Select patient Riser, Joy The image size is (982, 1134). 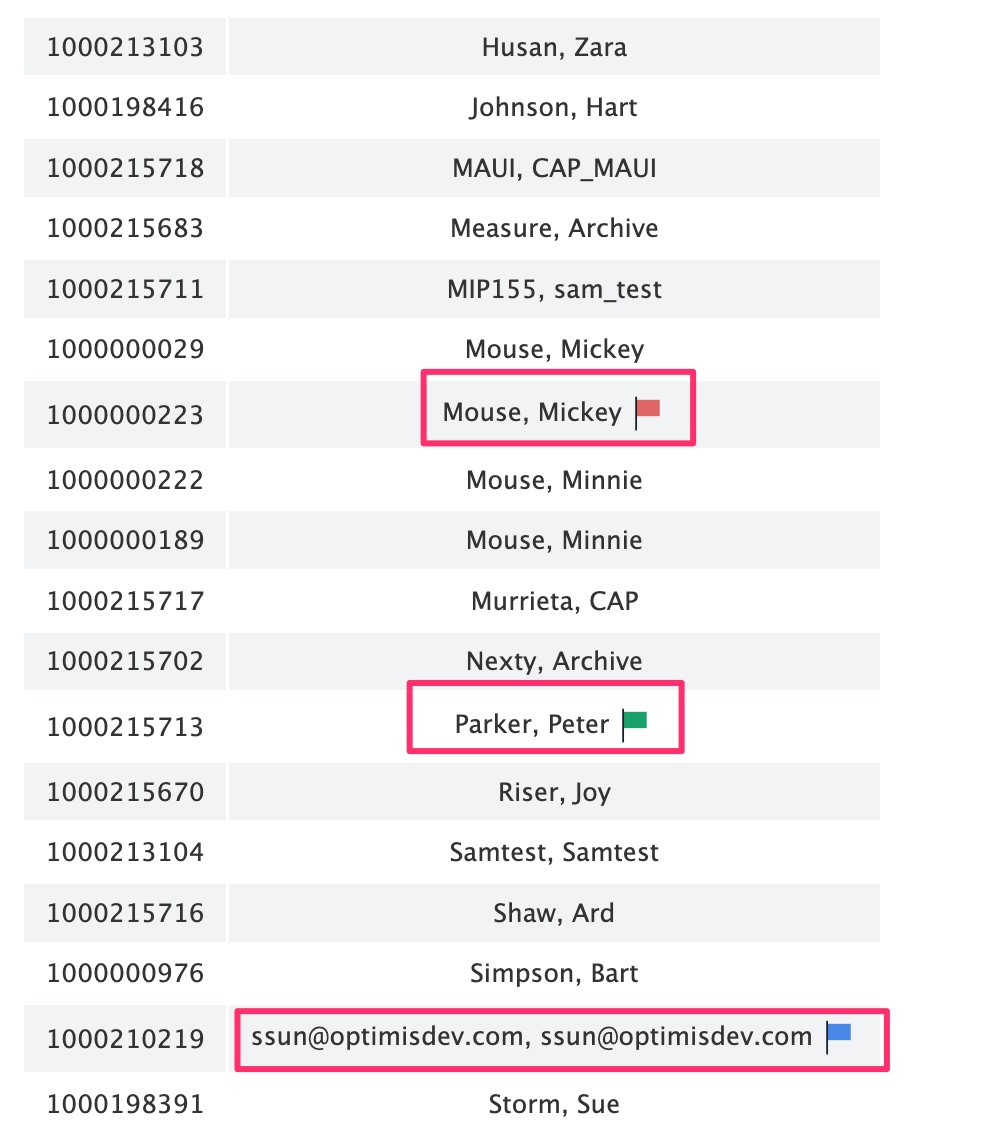(x=554, y=792)
